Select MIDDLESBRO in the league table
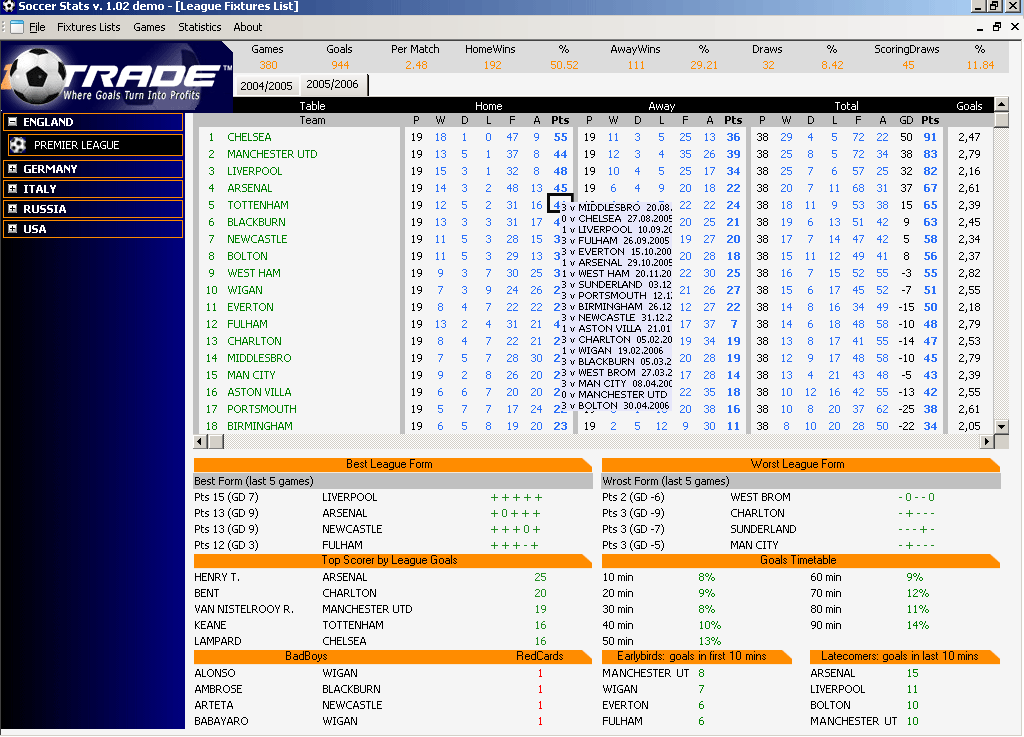Viewport: 1024px width, 737px height. click(x=259, y=358)
